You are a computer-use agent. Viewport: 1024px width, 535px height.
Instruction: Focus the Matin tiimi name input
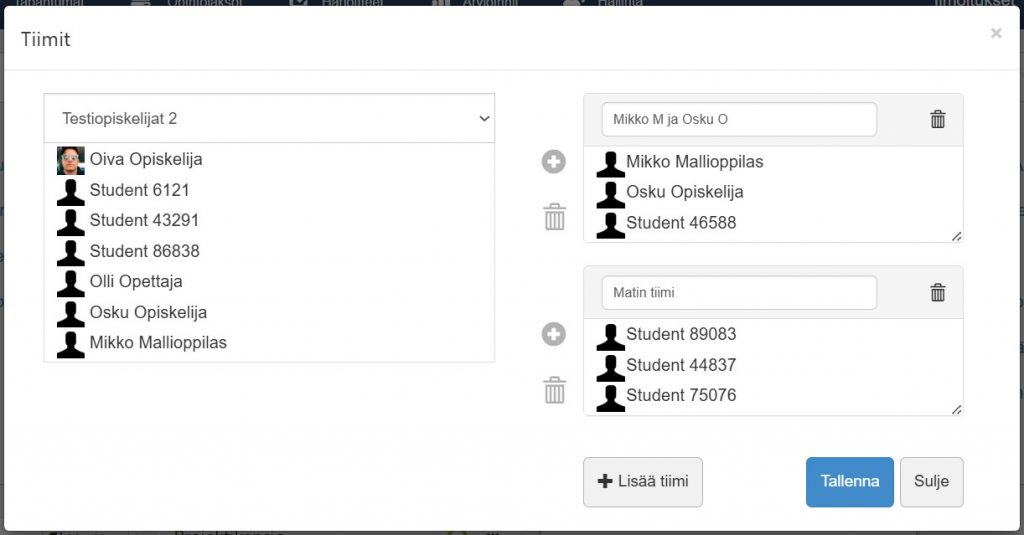(739, 292)
